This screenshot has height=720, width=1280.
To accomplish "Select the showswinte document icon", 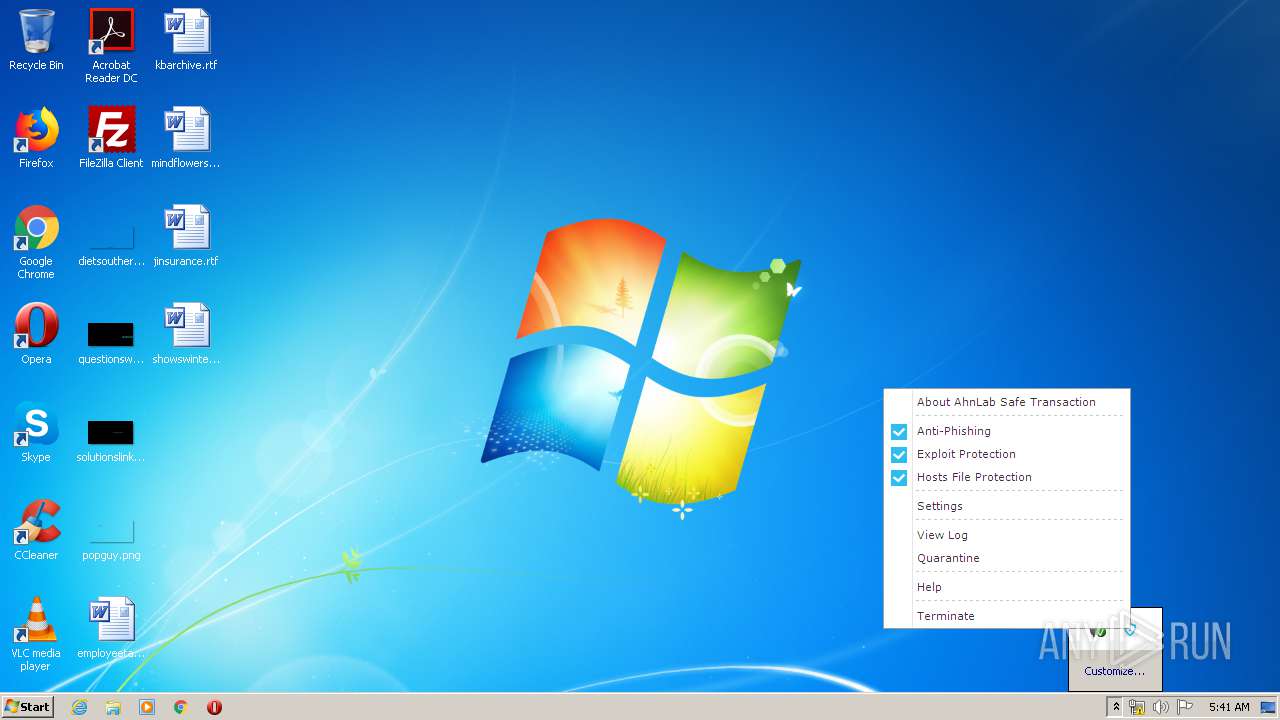I will point(186,334).
